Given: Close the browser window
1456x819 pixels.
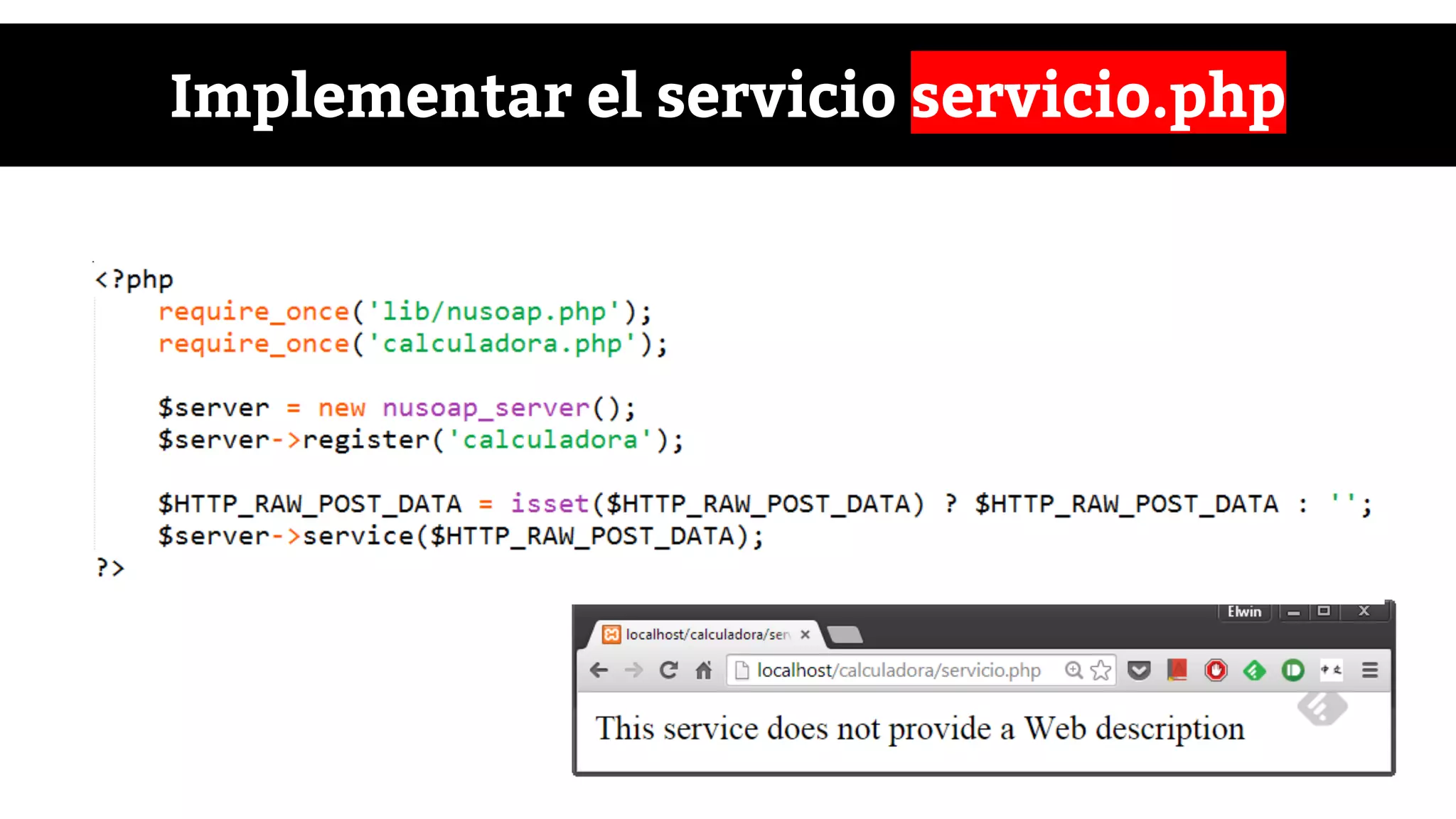Looking at the screenshot, I should pyautogui.click(x=1364, y=611).
